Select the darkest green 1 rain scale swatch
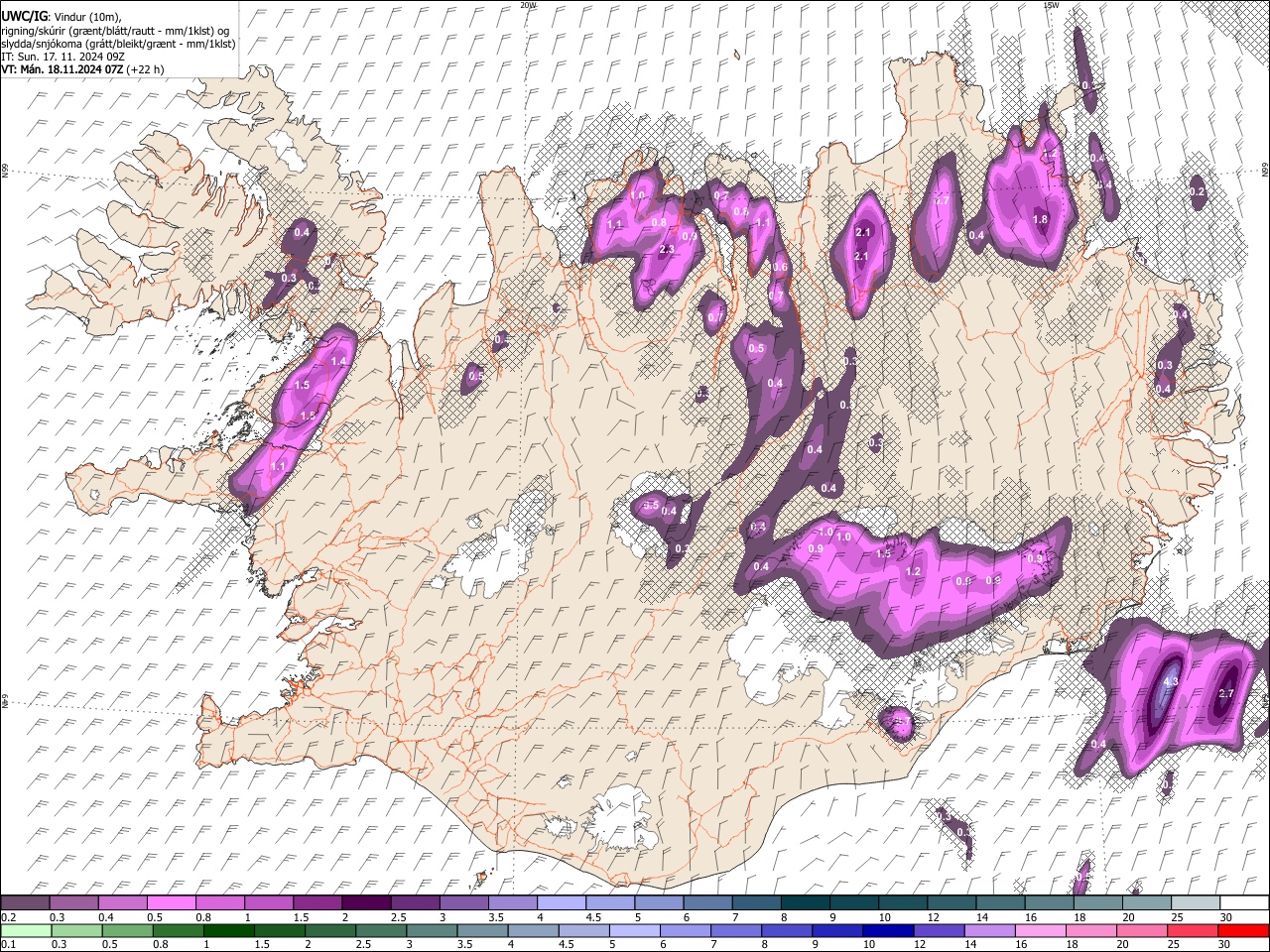This screenshot has width=1270, height=952. (230, 930)
